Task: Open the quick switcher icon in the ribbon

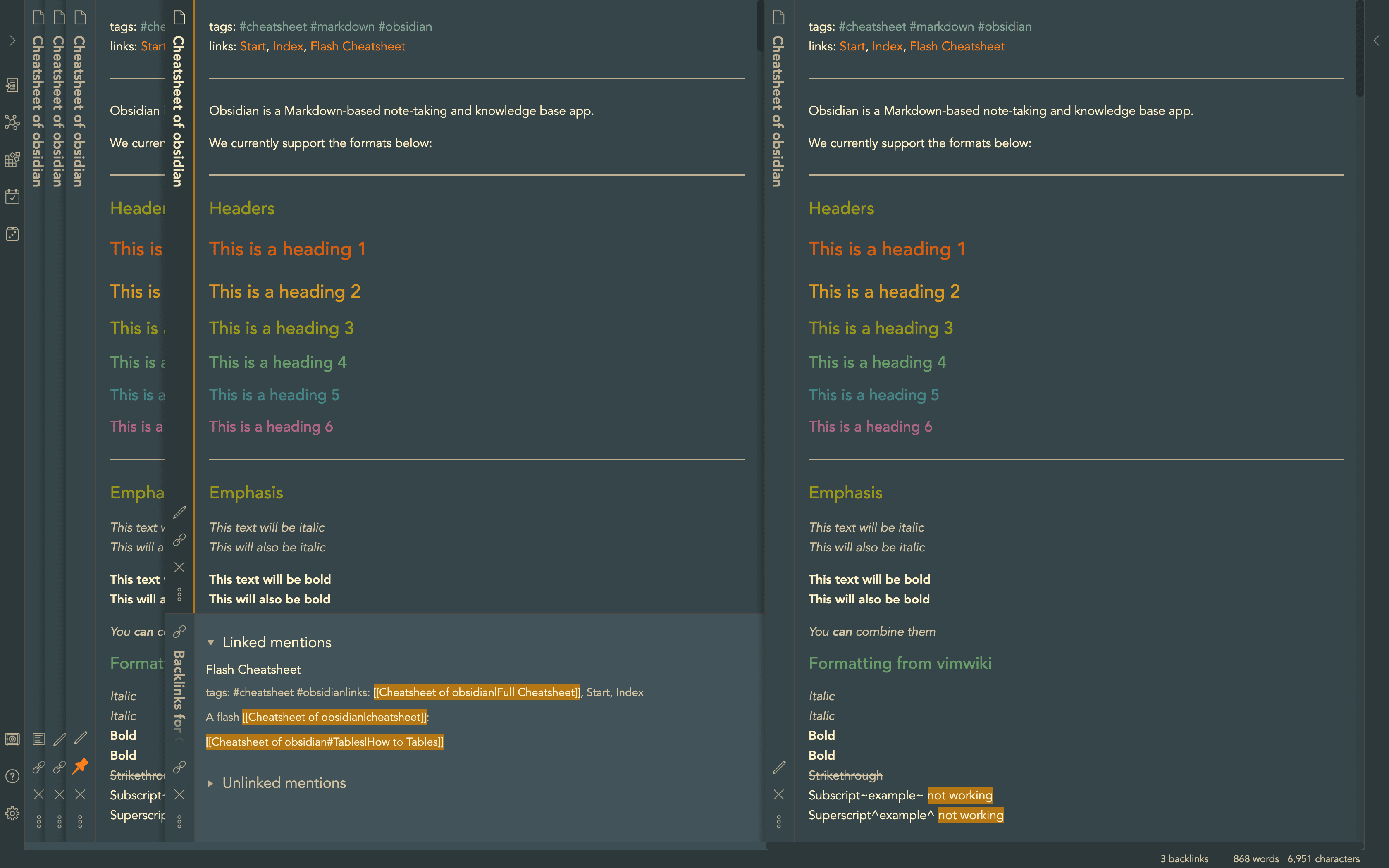Action: click(12, 86)
